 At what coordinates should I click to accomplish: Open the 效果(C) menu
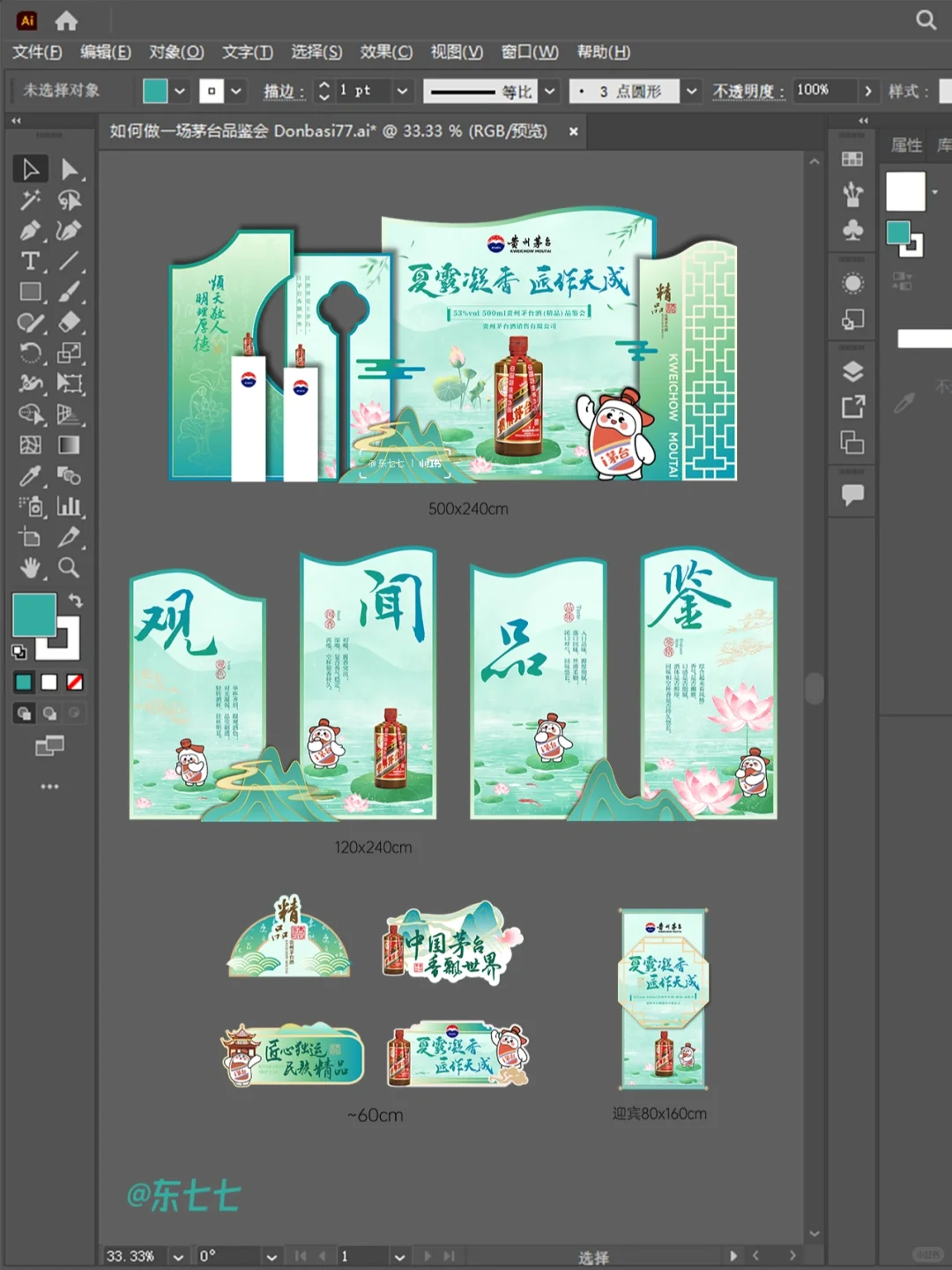pyautogui.click(x=386, y=52)
